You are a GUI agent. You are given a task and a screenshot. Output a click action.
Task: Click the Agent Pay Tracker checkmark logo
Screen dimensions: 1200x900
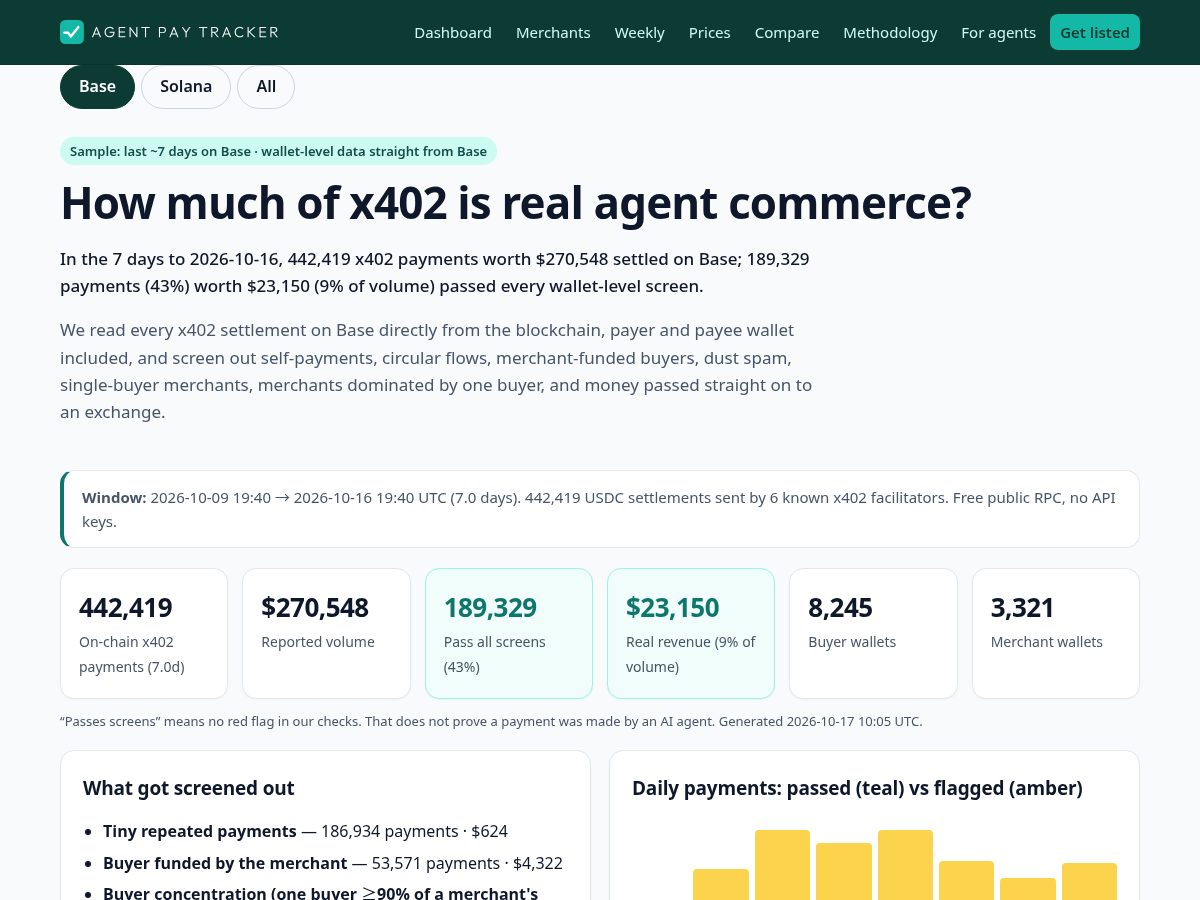coord(72,32)
